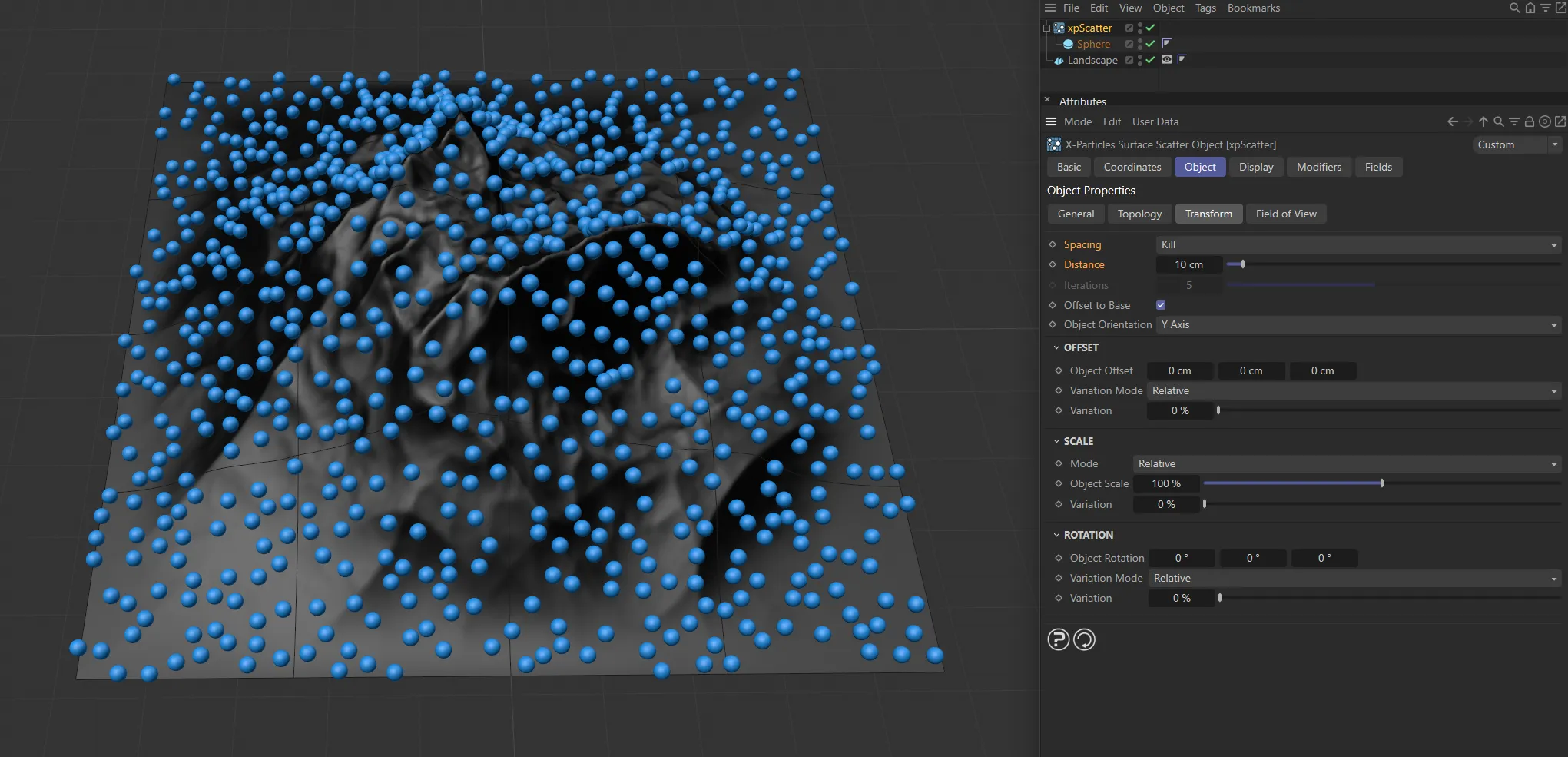
Task: Click the help question-mark icon at bottom
Action: [x=1058, y=639]
